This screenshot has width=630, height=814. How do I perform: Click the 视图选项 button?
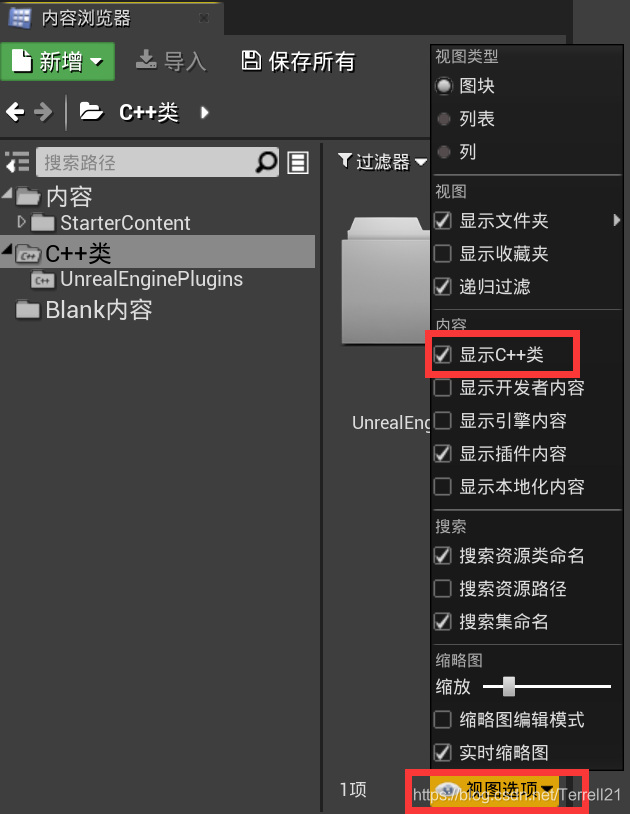pyautogui.click(x=494, y=789)
